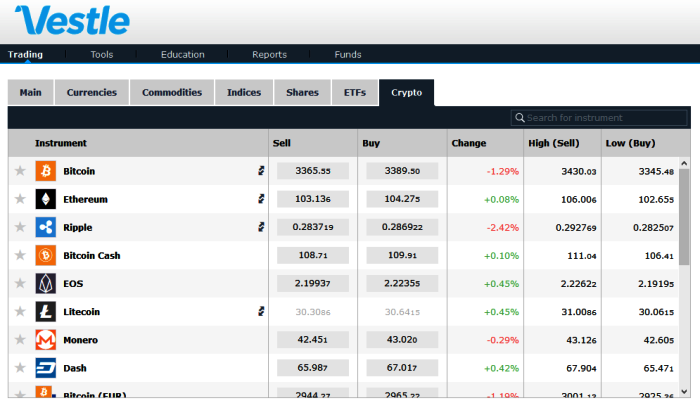
Task: Click Dash Sell price 65.987
Action: pos(312,368)
